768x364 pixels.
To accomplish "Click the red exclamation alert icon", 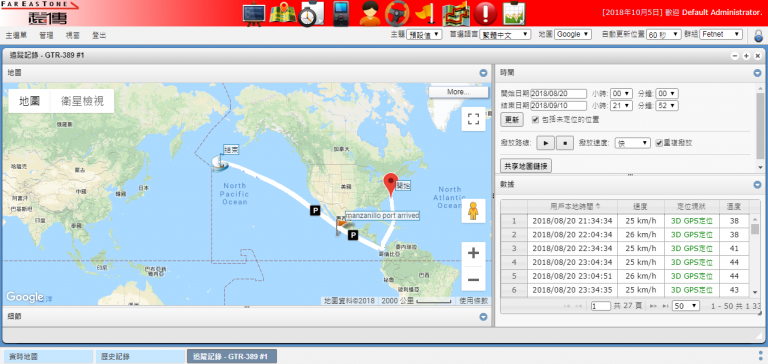I will 485,13.
